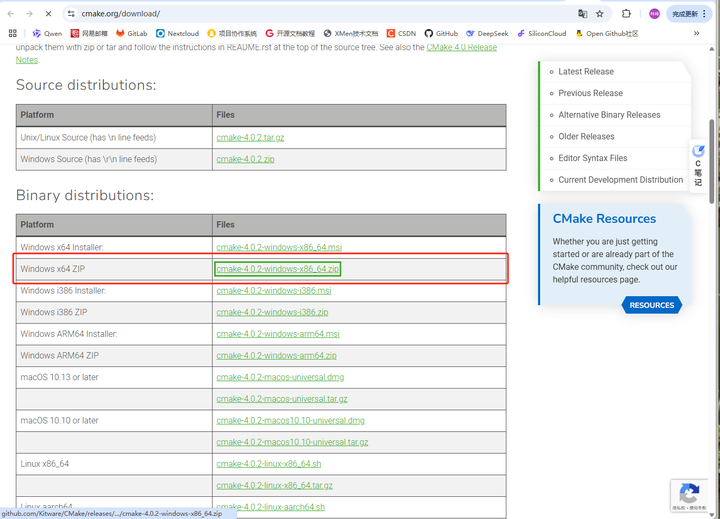The height and width of the screenshot is (519, 720).
Task: Click the scrollbar up arrow
Action: (712, 49)
